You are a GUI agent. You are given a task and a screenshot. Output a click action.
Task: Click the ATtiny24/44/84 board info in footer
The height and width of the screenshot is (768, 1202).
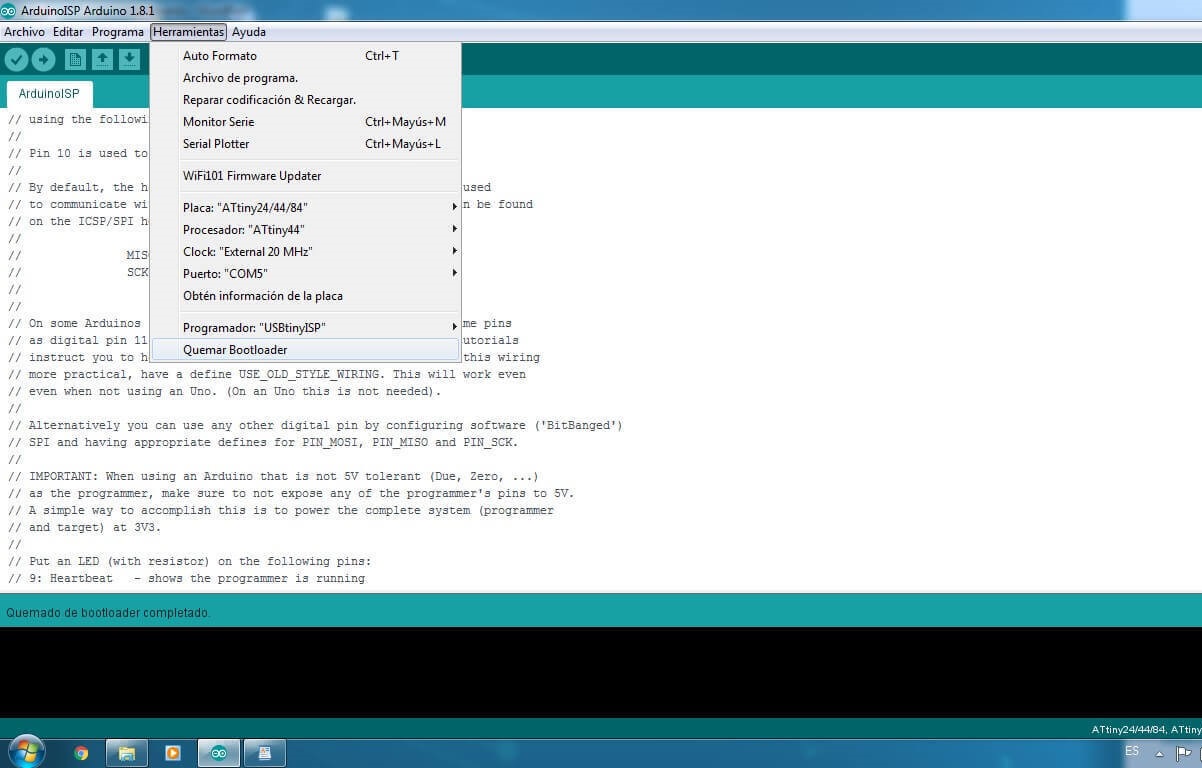pyautogui.click(x=1146, y=730)
